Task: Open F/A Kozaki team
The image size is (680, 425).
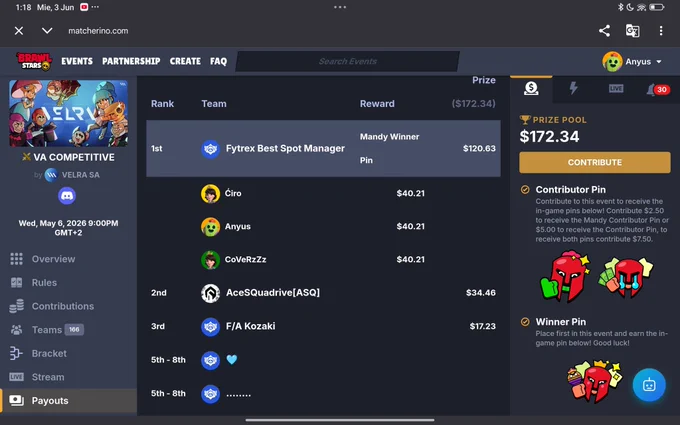Action: 250,326
